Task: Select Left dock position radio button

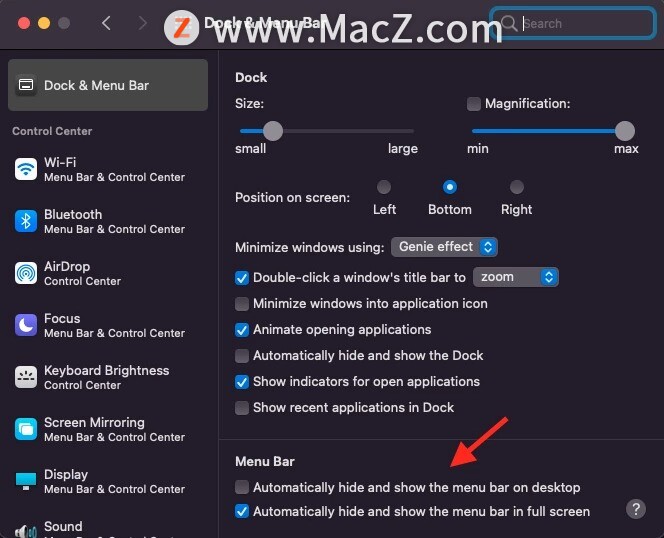Action: coord(384,187)
